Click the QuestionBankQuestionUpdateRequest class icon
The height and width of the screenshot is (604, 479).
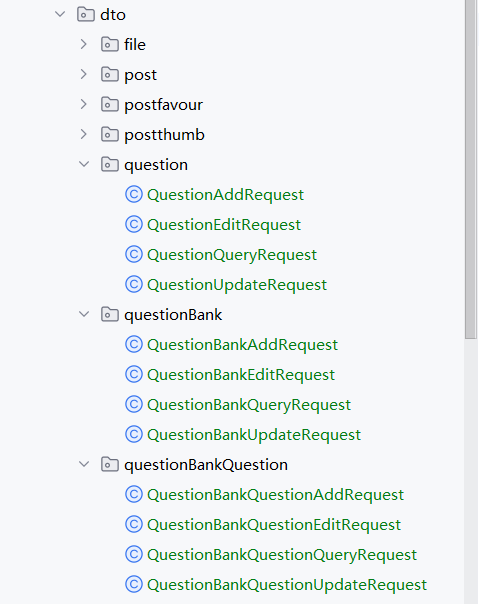(134, 584)
